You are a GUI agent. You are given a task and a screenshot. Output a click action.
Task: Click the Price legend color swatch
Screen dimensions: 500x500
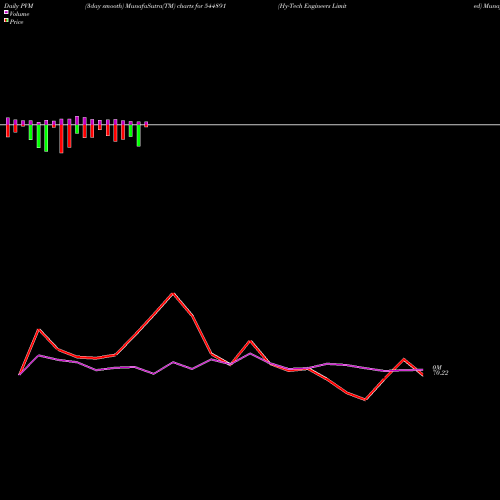point(6,20)
